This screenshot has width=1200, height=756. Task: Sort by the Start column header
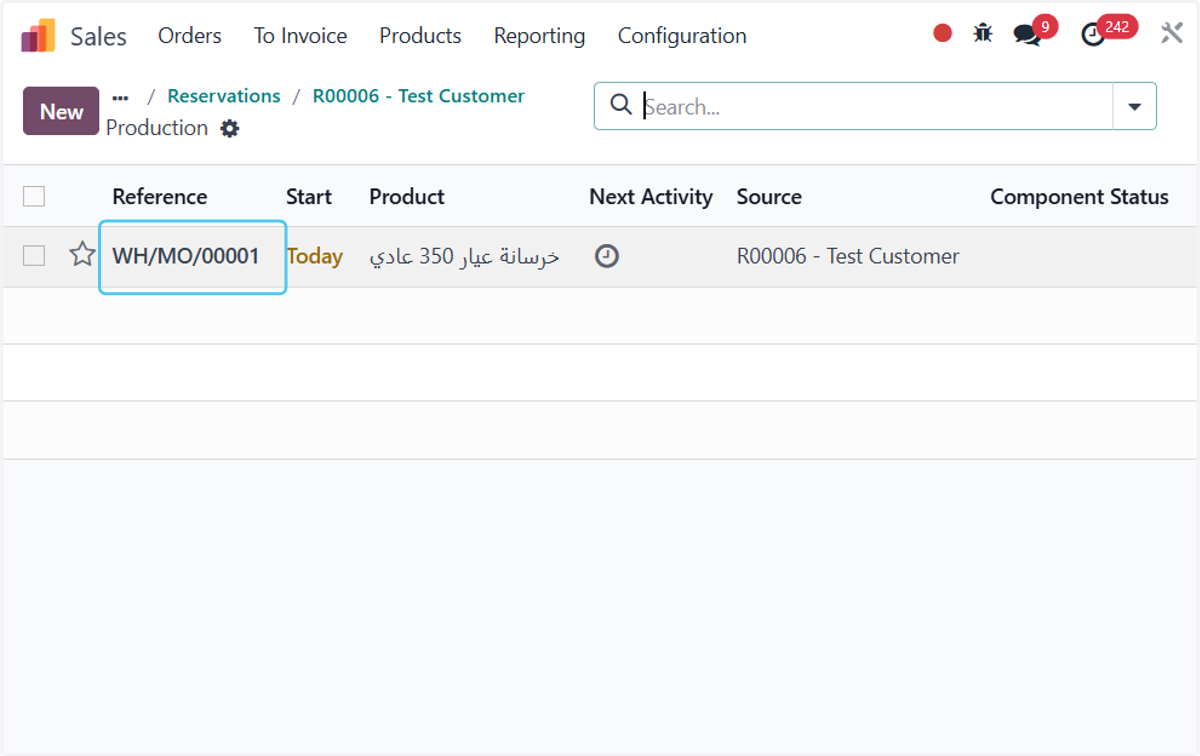[x=309, y=197]
